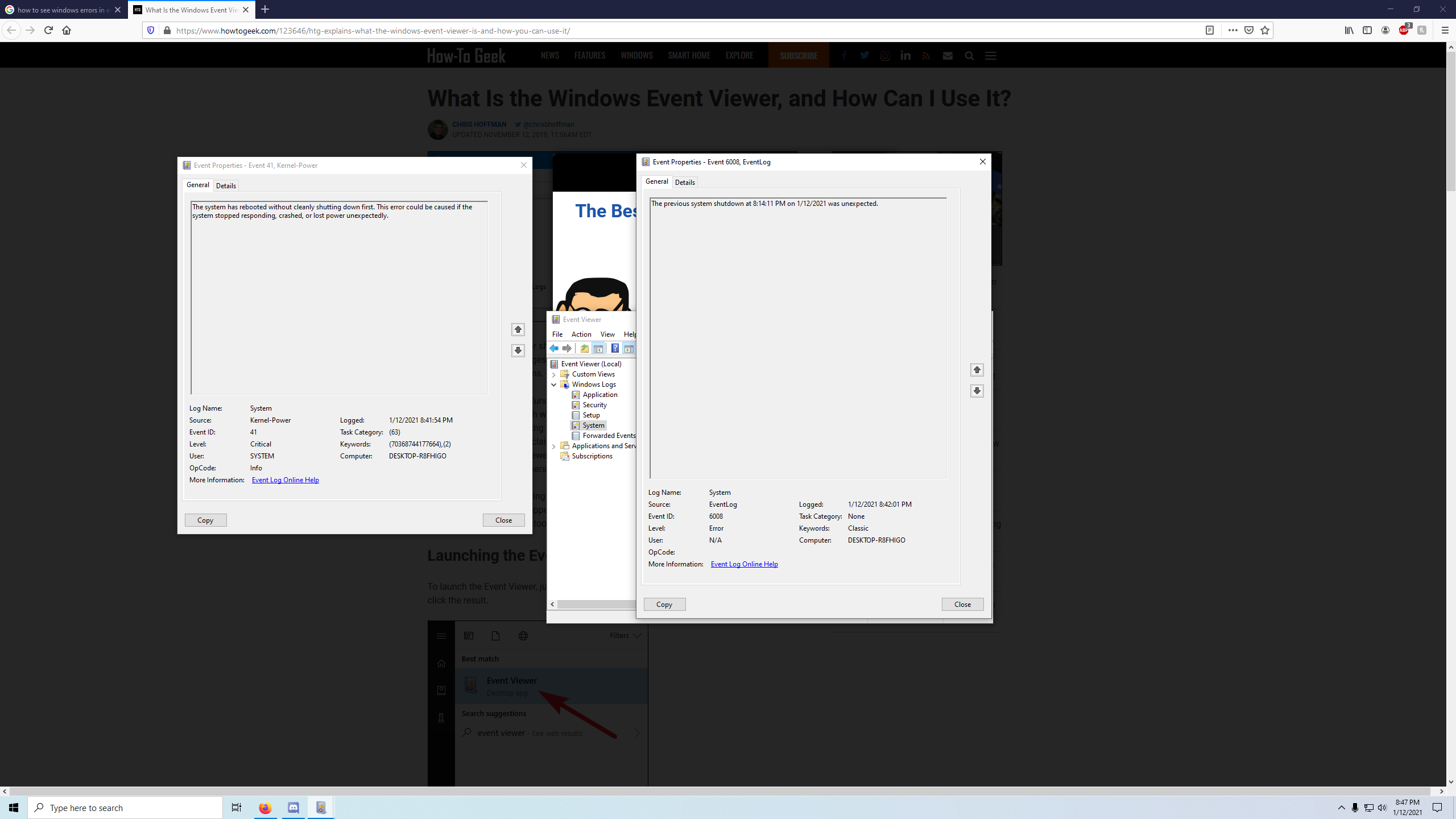Show previous event in Kernel-Power properties
The height and width of the screenshot is (819, 1456).
[518, 329]
